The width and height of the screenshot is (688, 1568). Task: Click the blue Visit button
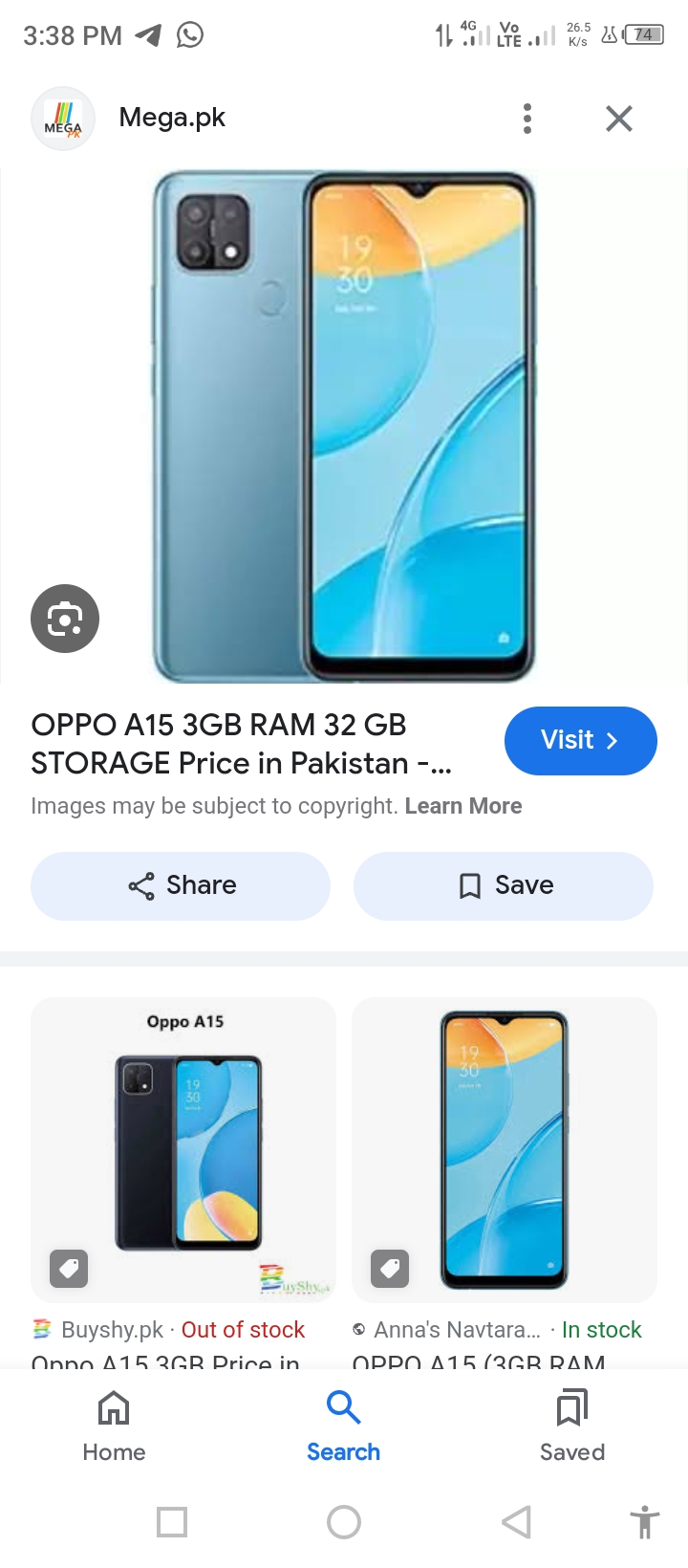[581, 740]
